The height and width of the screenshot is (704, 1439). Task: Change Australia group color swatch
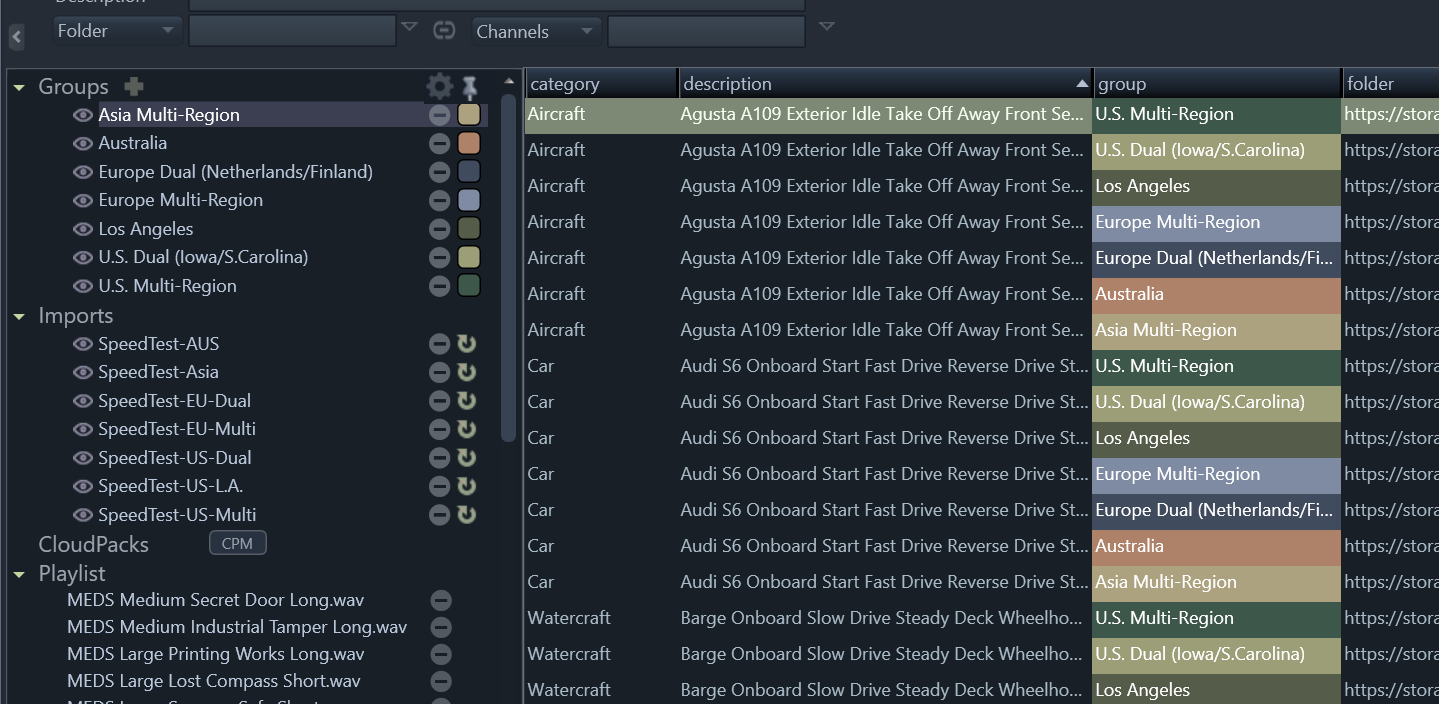[469, 143]
